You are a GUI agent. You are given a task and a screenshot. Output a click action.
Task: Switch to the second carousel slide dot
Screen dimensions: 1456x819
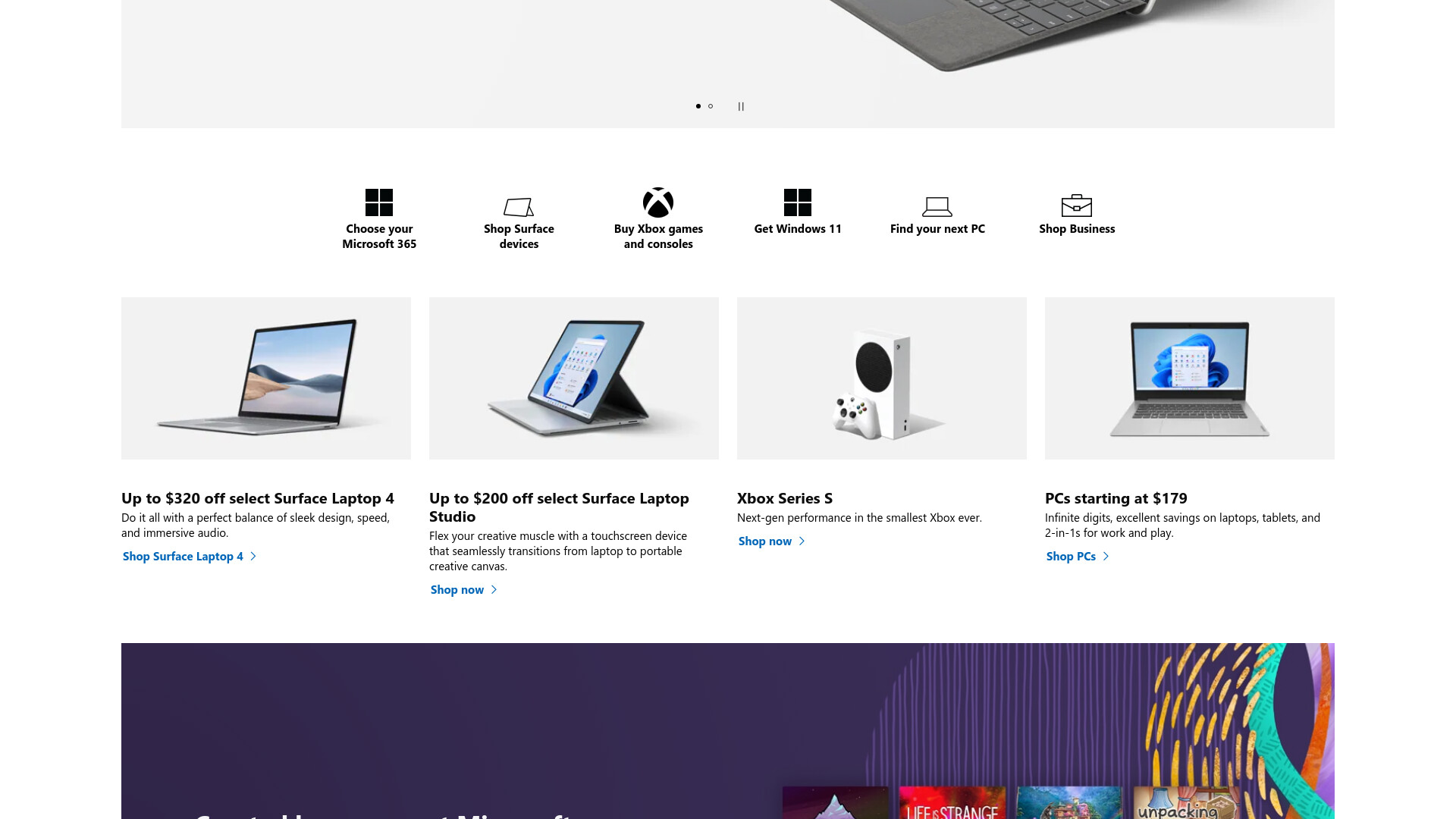(x=711, y=106)
